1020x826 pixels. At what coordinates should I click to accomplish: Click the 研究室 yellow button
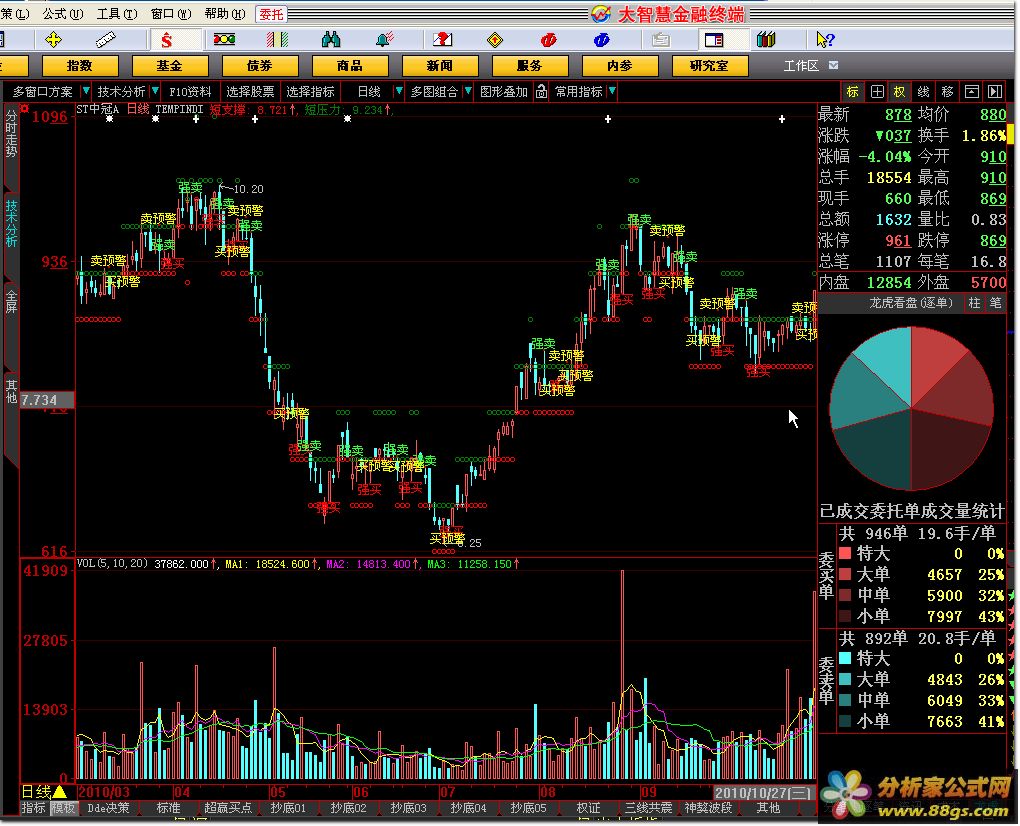710,66
